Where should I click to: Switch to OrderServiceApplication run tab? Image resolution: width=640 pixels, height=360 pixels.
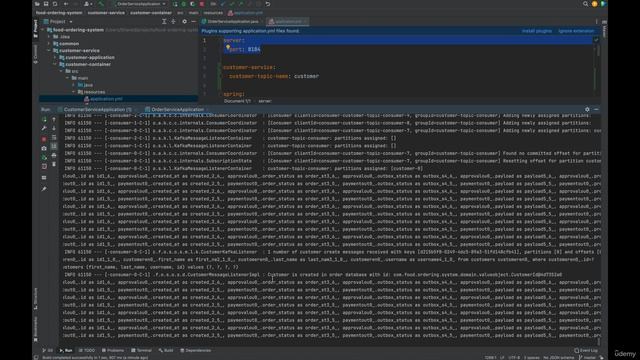point(174,110)
